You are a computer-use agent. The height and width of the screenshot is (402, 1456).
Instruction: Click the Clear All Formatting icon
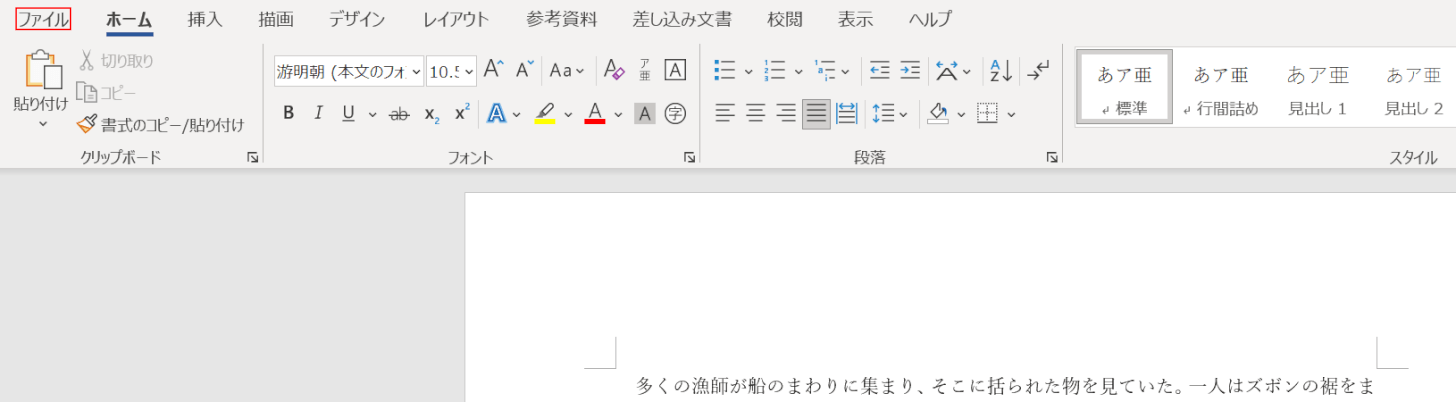click(x=612, y=71)
